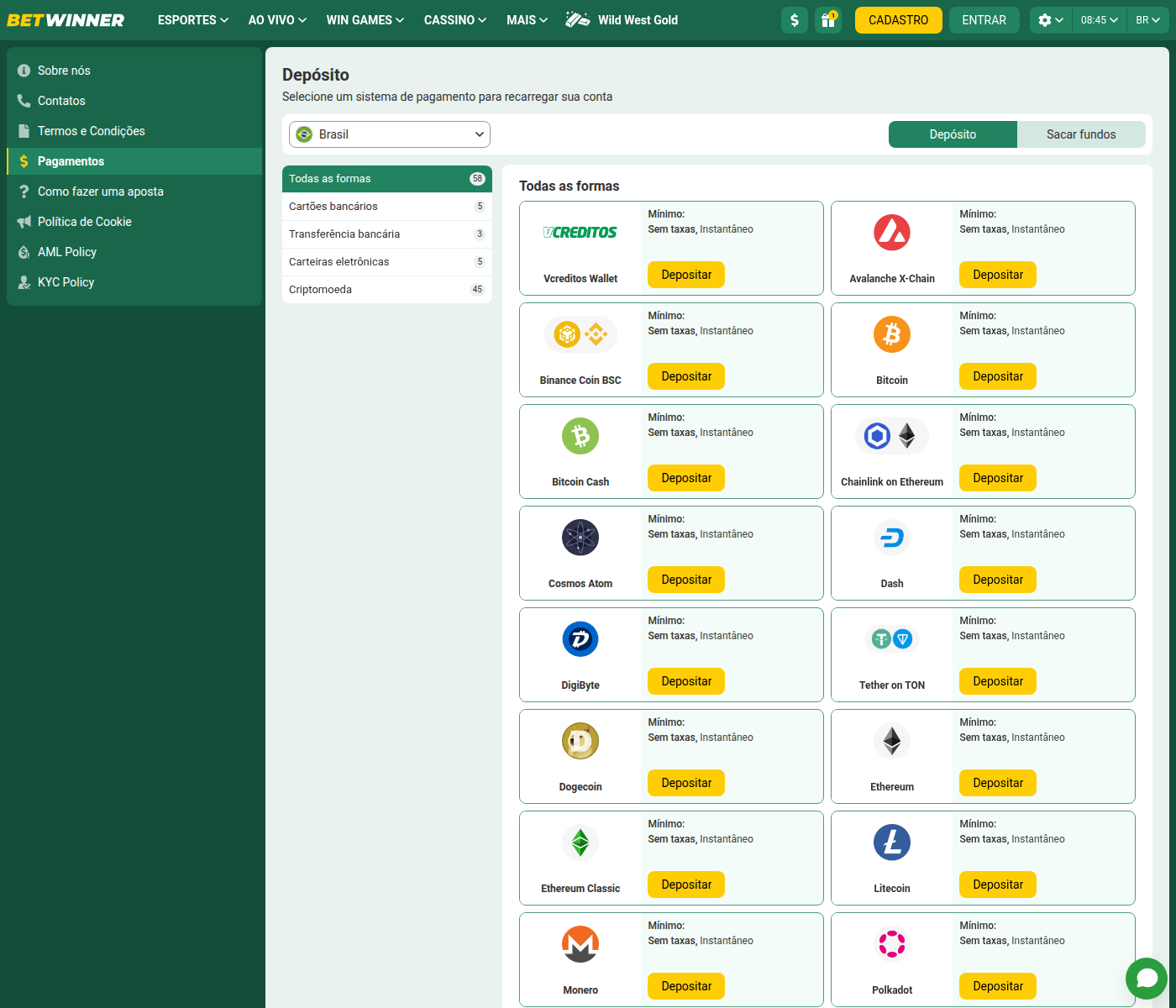Click the BetWinner logo
This screenshot has width=1176, height=1008.
[66, 20]
